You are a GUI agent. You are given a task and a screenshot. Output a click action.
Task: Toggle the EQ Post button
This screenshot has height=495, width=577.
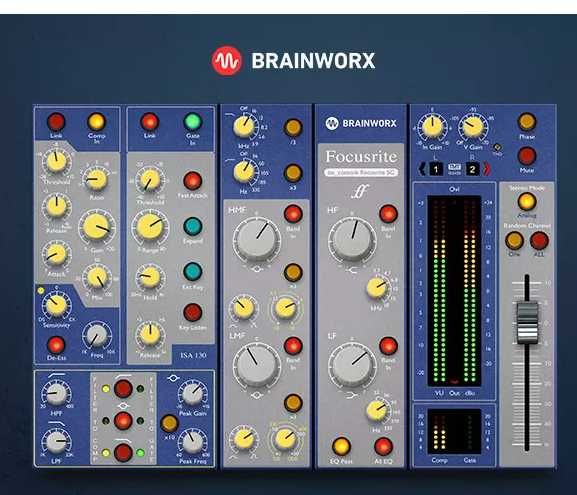(341, 446)
